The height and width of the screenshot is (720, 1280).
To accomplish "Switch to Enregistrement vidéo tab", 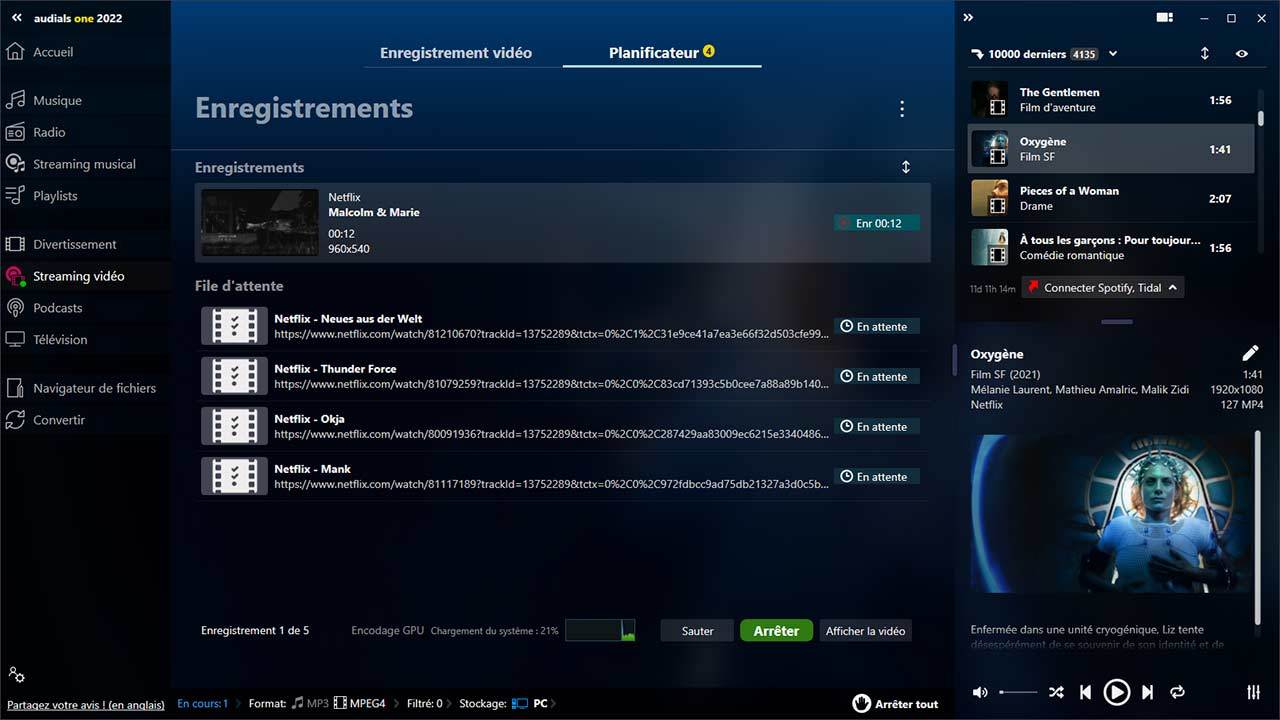I will pyautogui.click(x=456, y=53).
